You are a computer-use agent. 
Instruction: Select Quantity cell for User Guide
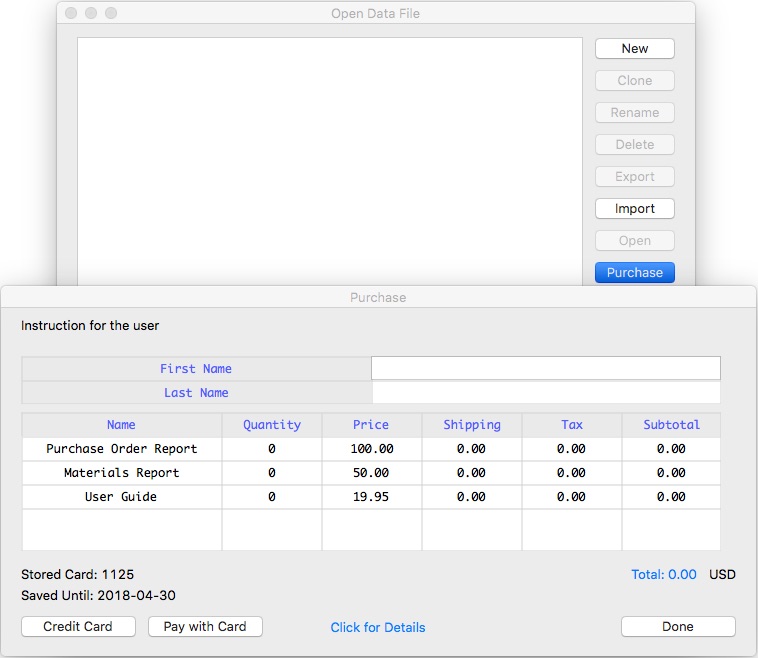click(x=271, y=497)
